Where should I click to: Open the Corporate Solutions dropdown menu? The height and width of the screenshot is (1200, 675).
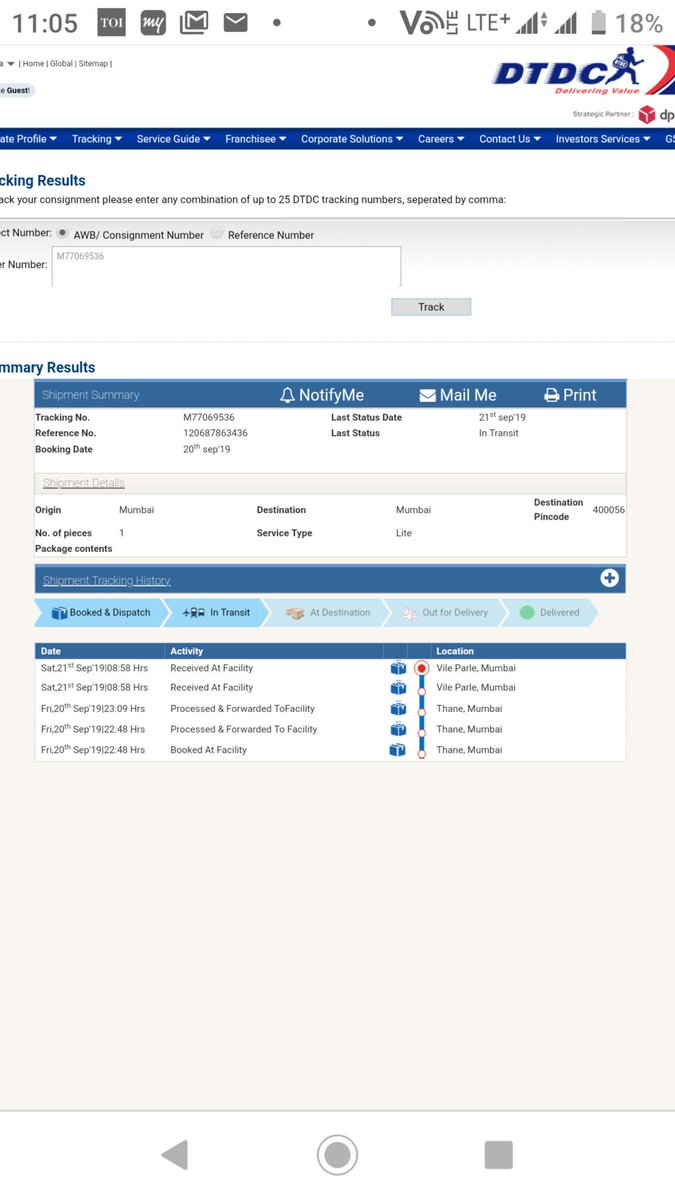353,139
